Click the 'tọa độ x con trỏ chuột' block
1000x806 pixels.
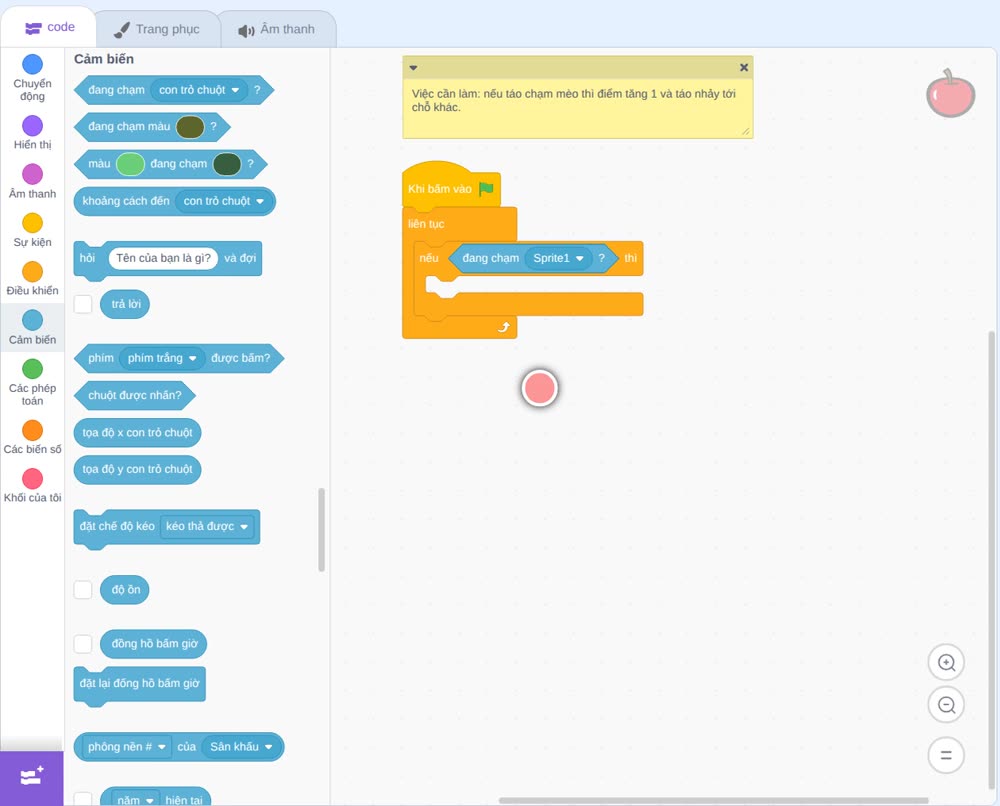pyautogui.click(x=137, y=432)
